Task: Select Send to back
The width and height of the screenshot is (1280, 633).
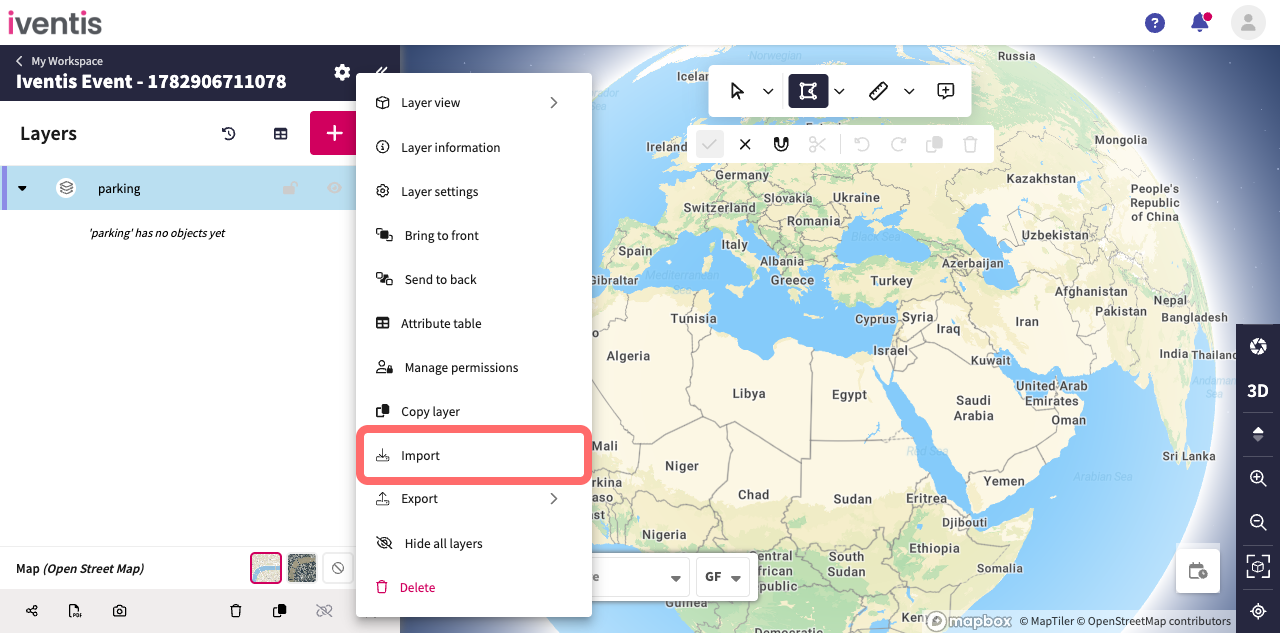Action: [474, 279]
